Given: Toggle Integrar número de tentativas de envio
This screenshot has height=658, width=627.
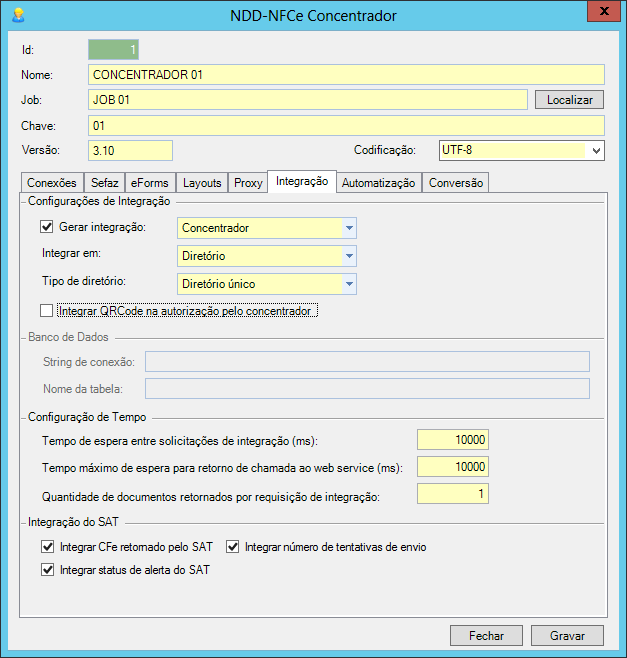Looking at the screenshot, I should 233,547.
